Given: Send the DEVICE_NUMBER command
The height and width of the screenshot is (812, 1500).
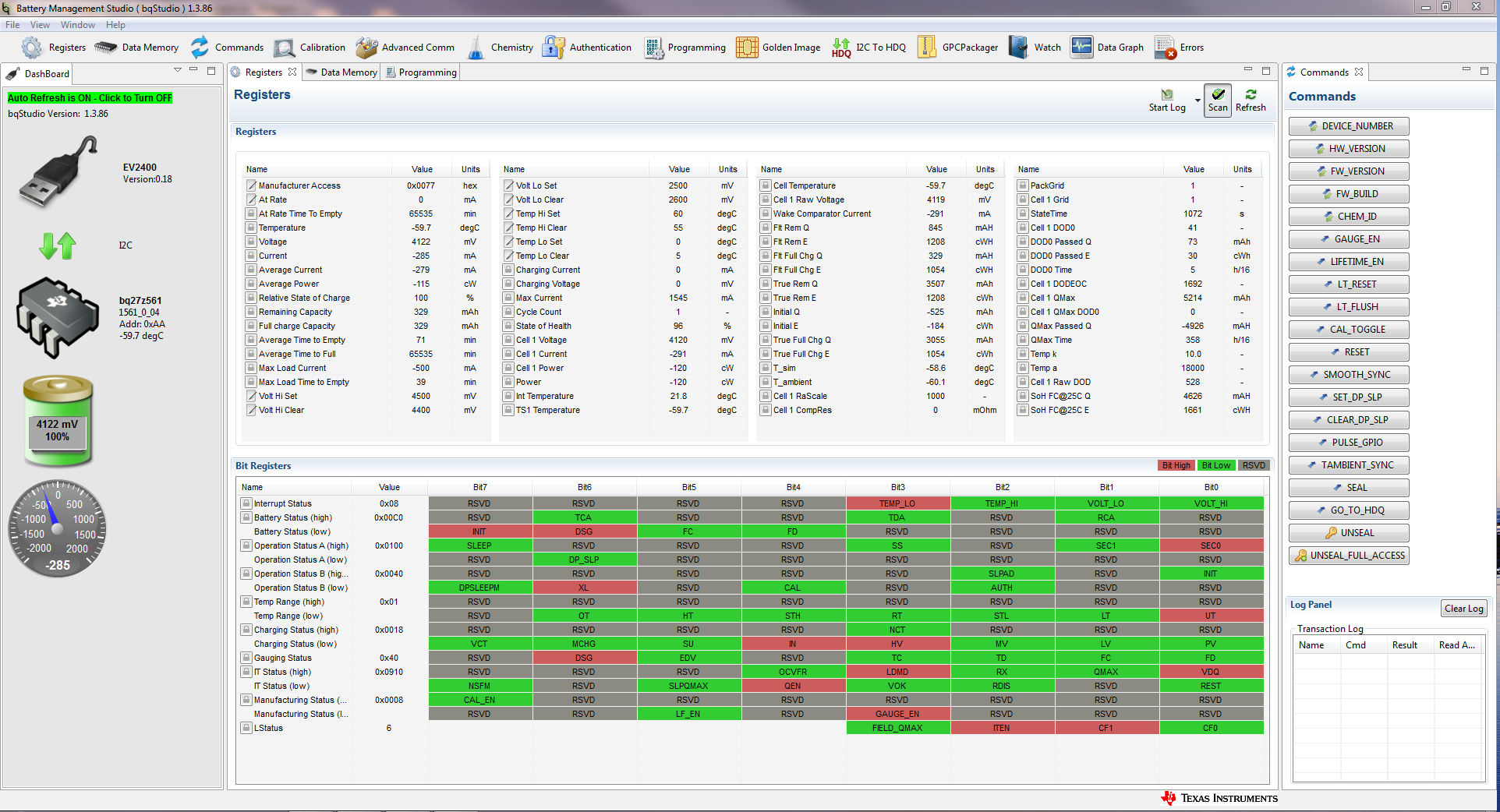Looking at the screenshot, I should [1349, 126].
